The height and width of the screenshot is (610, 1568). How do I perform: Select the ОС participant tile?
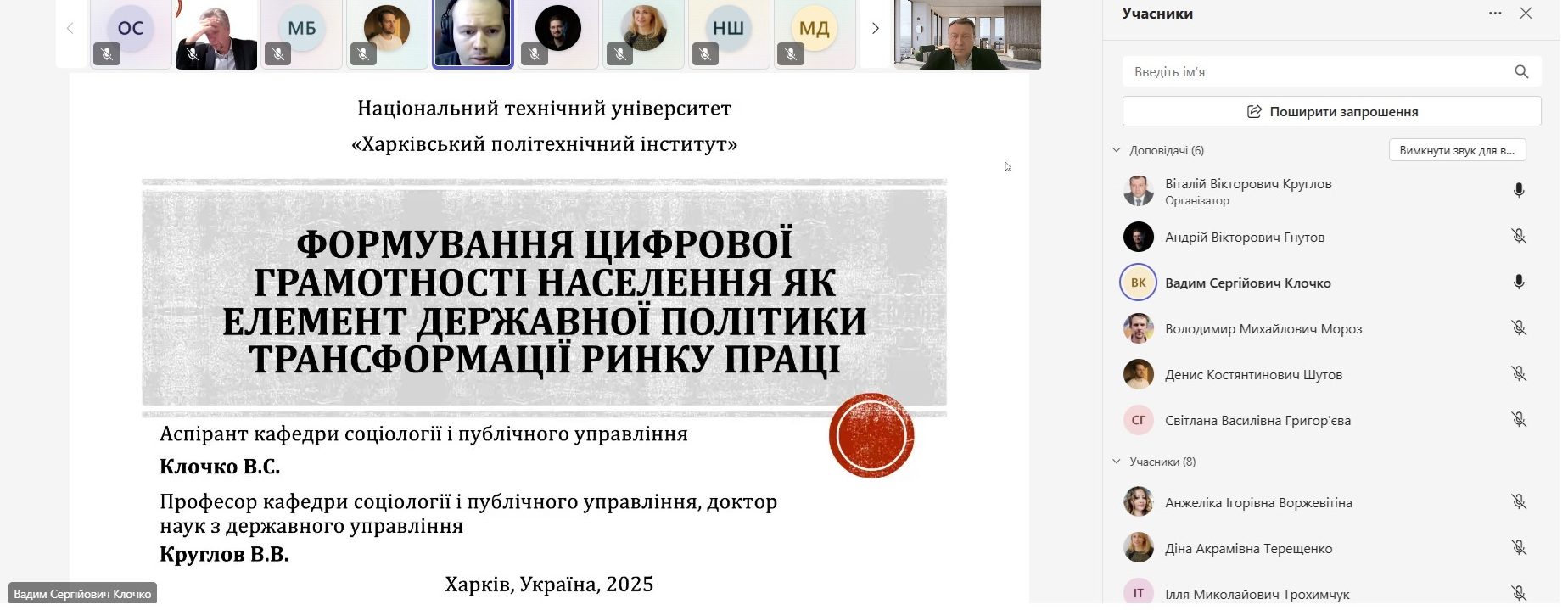point(131,34)
